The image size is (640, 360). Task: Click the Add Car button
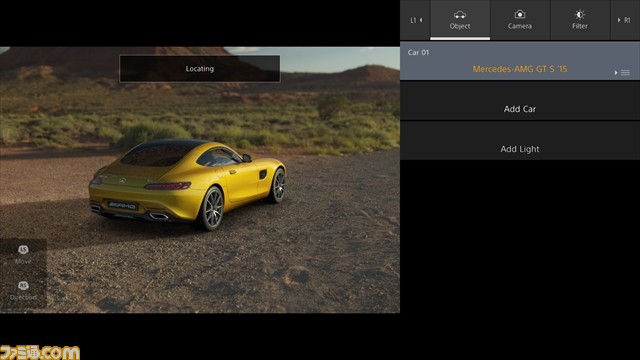pyautogui.click(x=520, y=109)
